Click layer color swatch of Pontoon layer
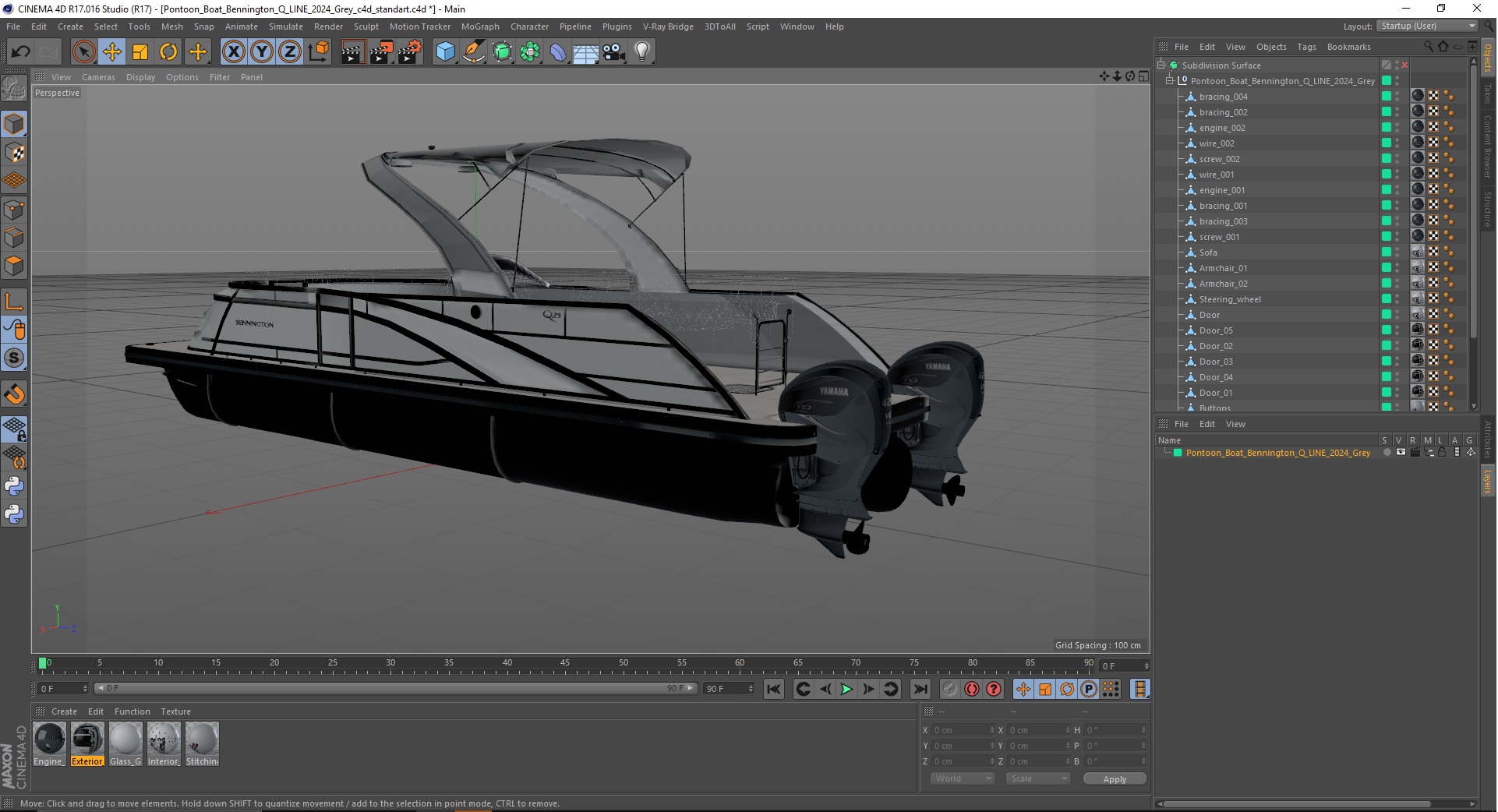This screenshot has width=1498, height=812. click(x=1178, y=453)
